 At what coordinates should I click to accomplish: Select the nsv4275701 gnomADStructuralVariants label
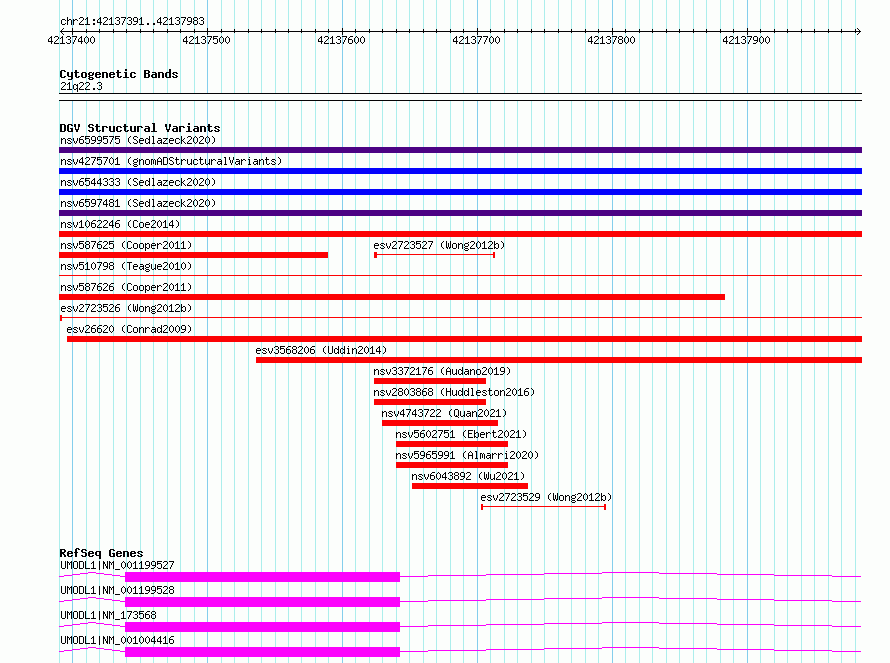(171, 161)
